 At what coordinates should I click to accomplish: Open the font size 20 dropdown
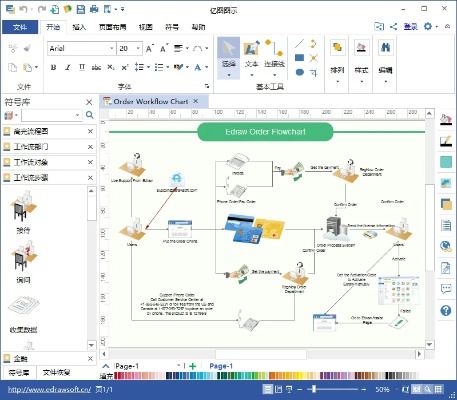(x=138, y=49)
